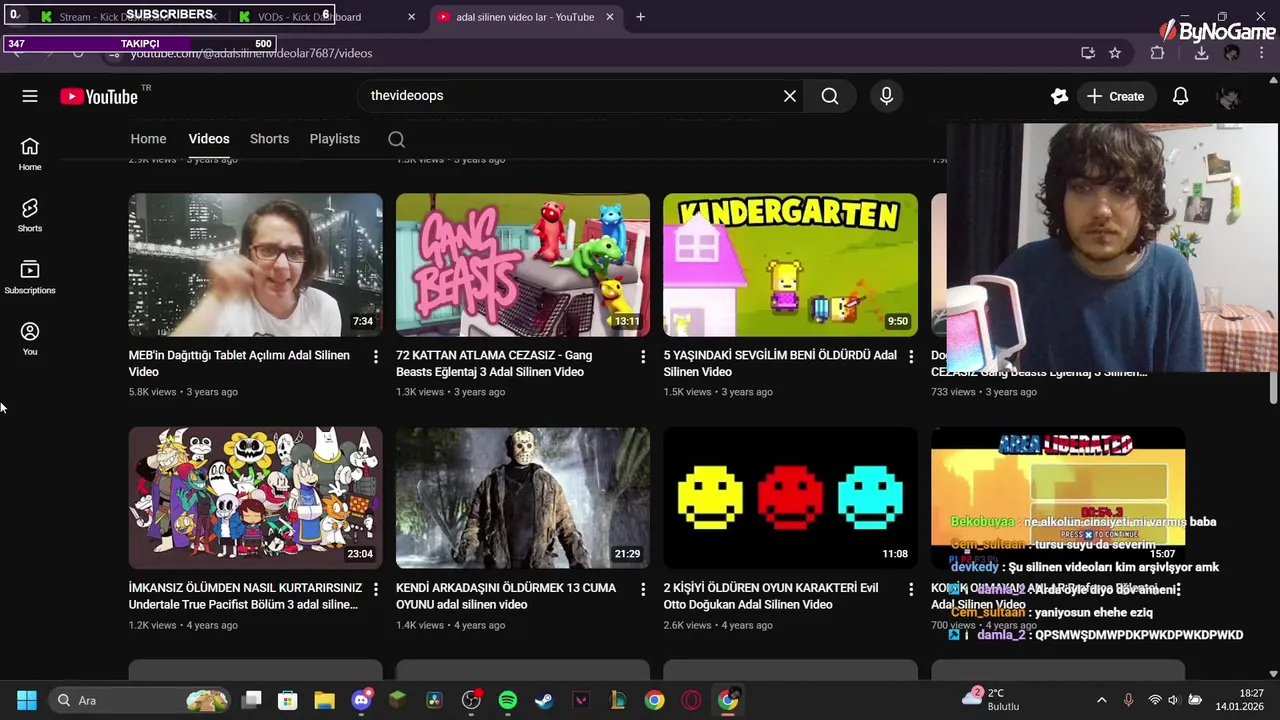The image size is (1280, 720).
Task: Click the Windows taskbar search box
Action: tap(140, 700)
